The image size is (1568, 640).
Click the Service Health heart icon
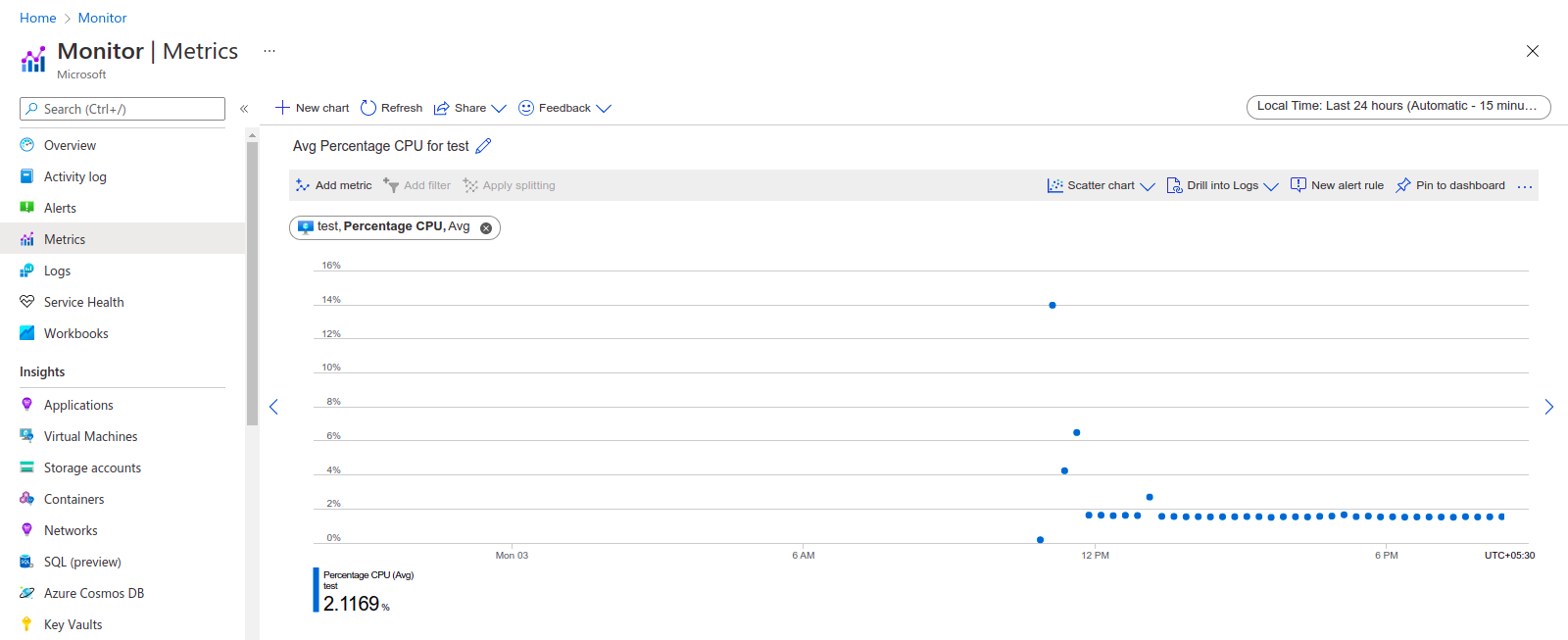[27, 302]
